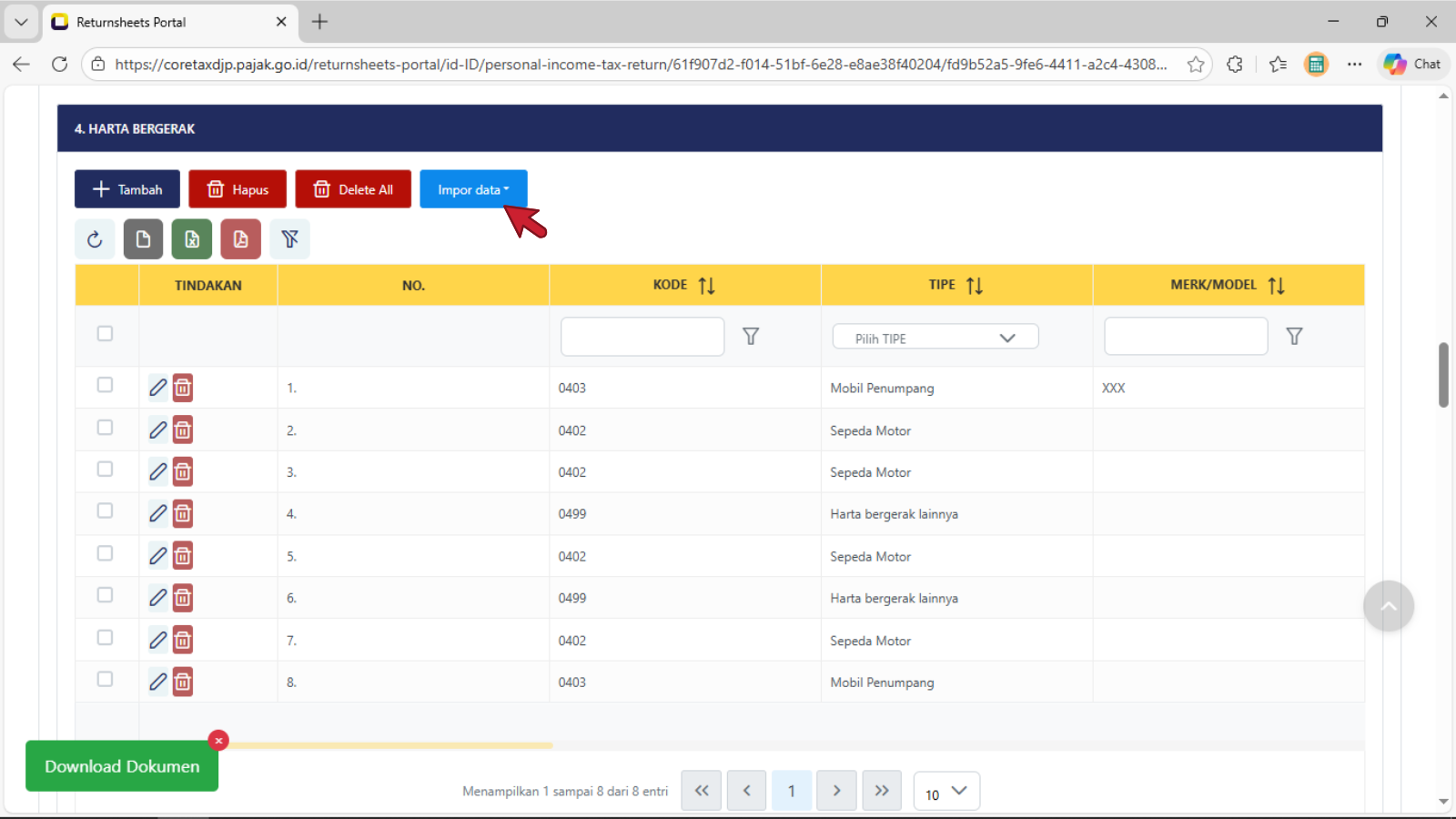The height and width of the screenshot is (819, 1456).
Task: Delete row 4 using trash icon
Action: coord(183,514)
